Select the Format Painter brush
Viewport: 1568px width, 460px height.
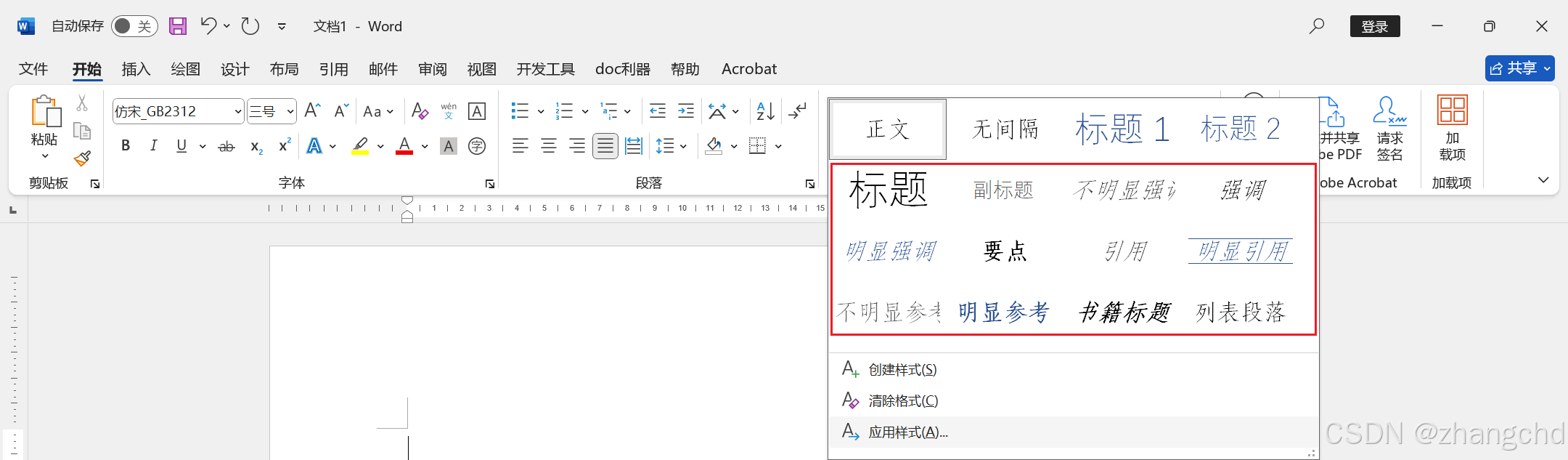pyautogui.click(x=82, y=158)
